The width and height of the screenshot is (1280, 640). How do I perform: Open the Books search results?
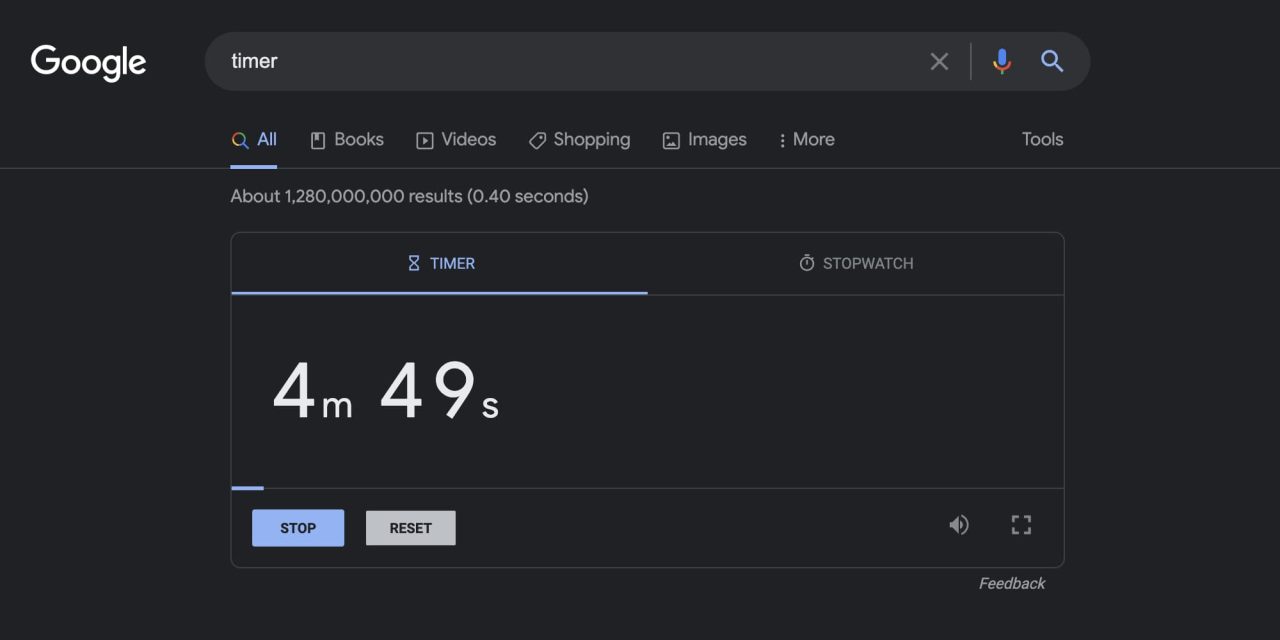347,140
